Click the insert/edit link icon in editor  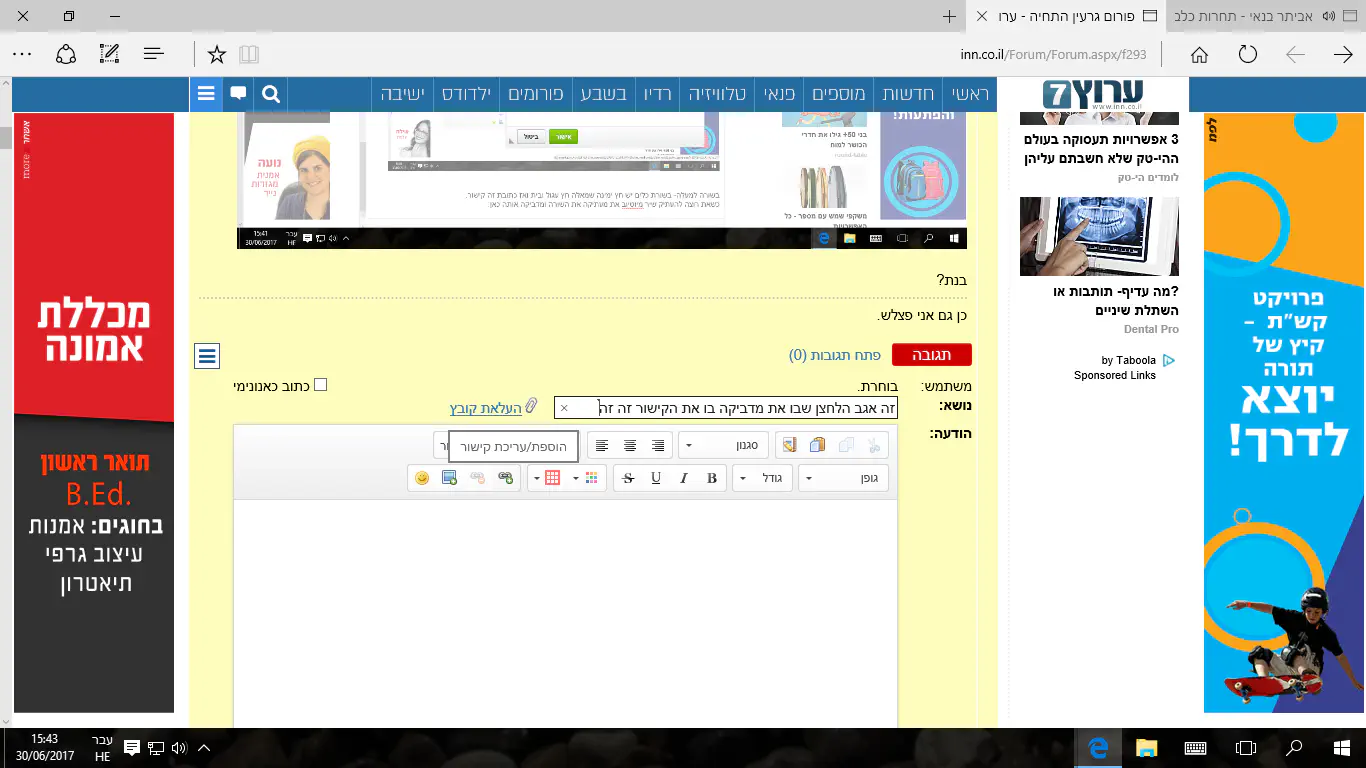(x=505, y=478)
